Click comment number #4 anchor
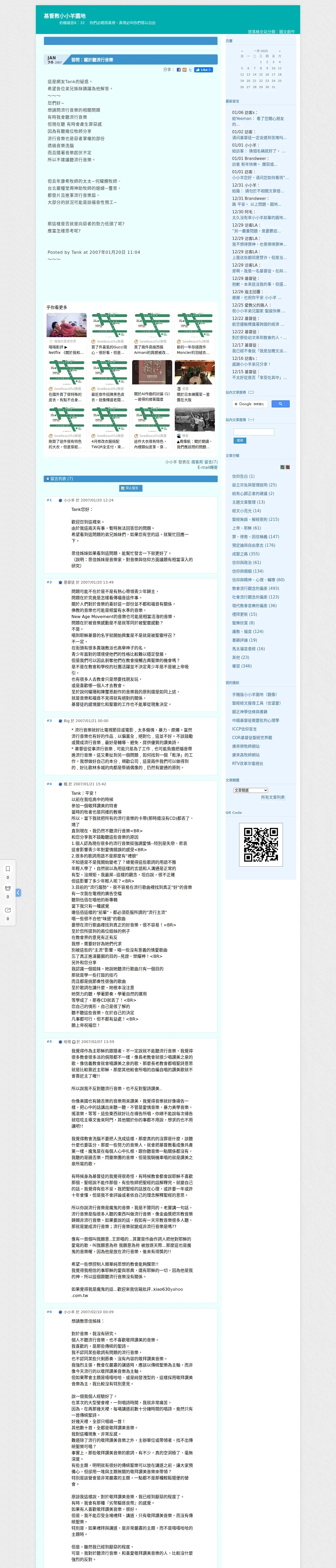The height and width of the screenshot is (1568, 336). pyautogui.click(x=49, y=784)
